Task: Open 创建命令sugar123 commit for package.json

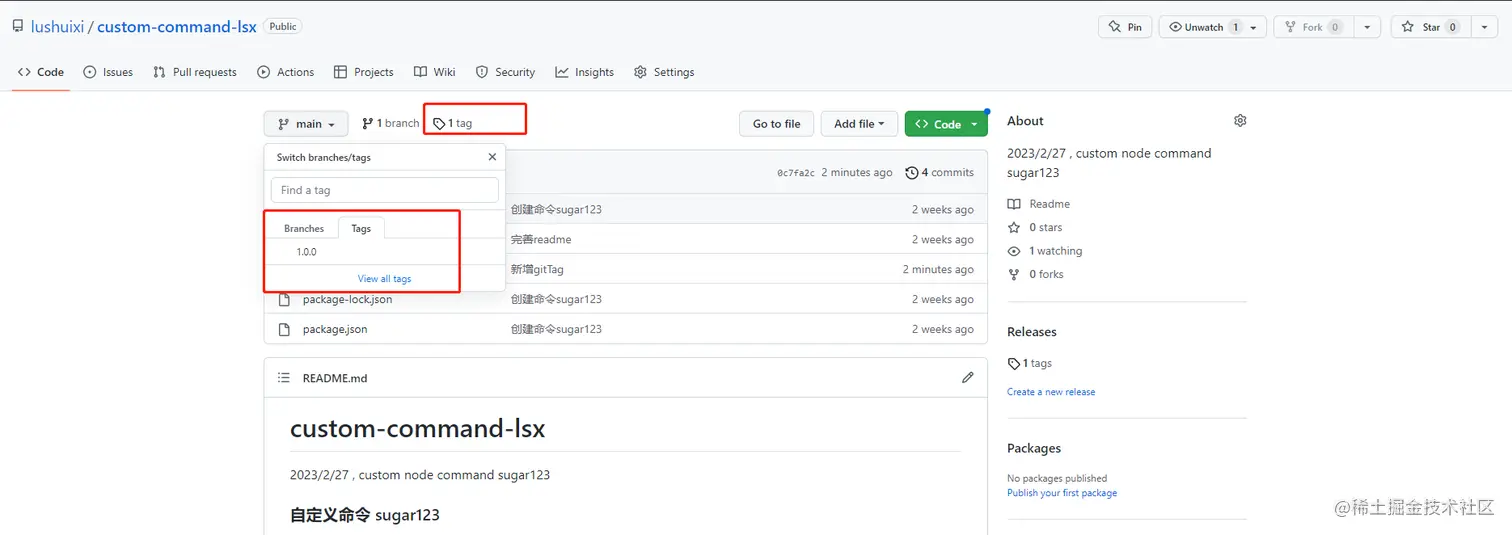Action: (x=556, y=329)
